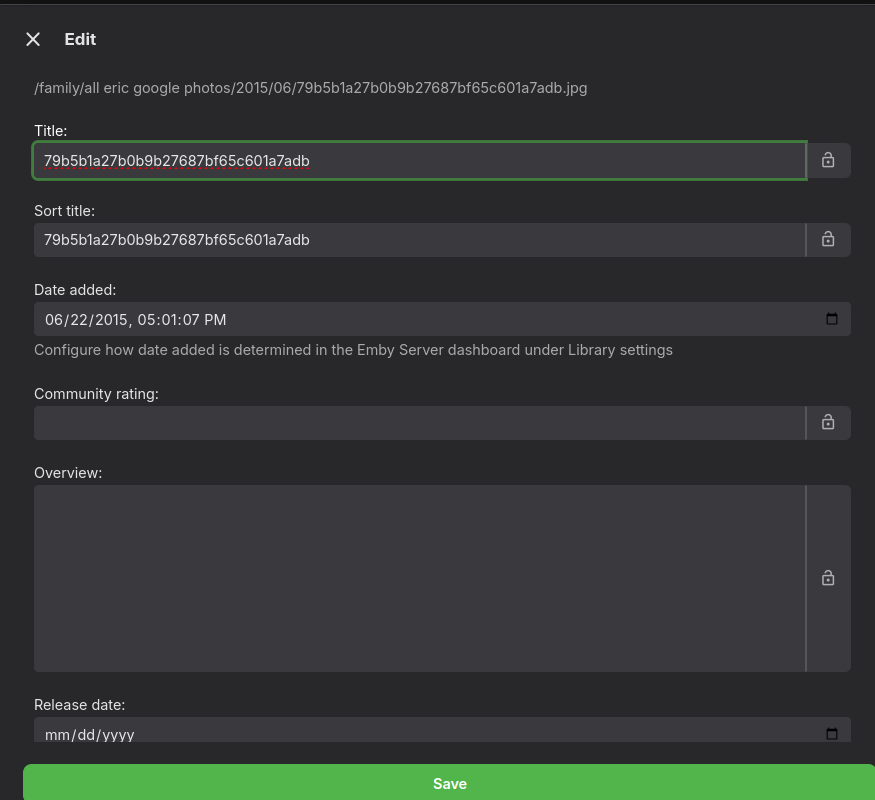Lock the Sort title field
This screenshot has height=800, width=875.
point(828,240)
